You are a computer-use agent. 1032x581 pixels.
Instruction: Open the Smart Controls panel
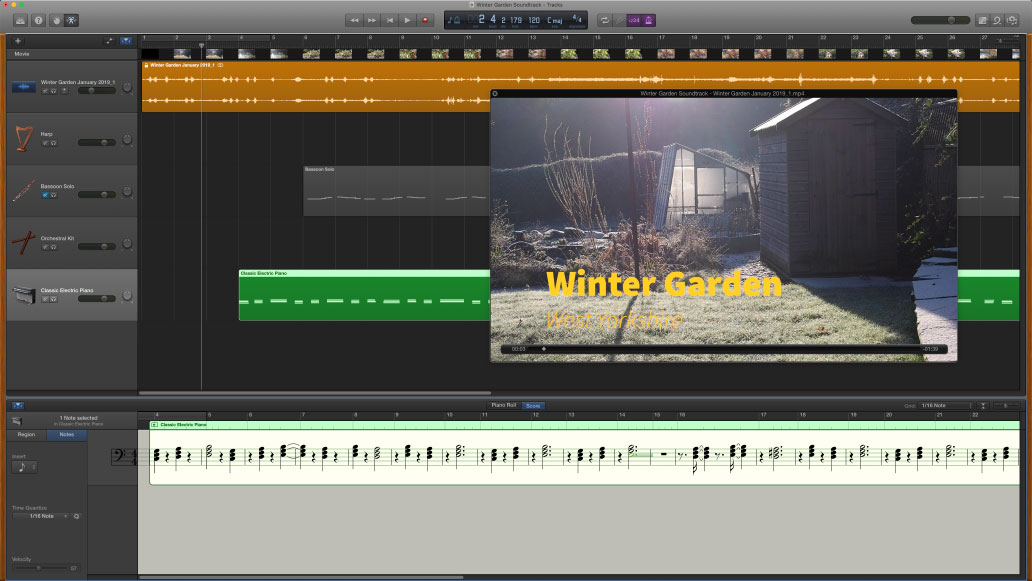point(55,20)
